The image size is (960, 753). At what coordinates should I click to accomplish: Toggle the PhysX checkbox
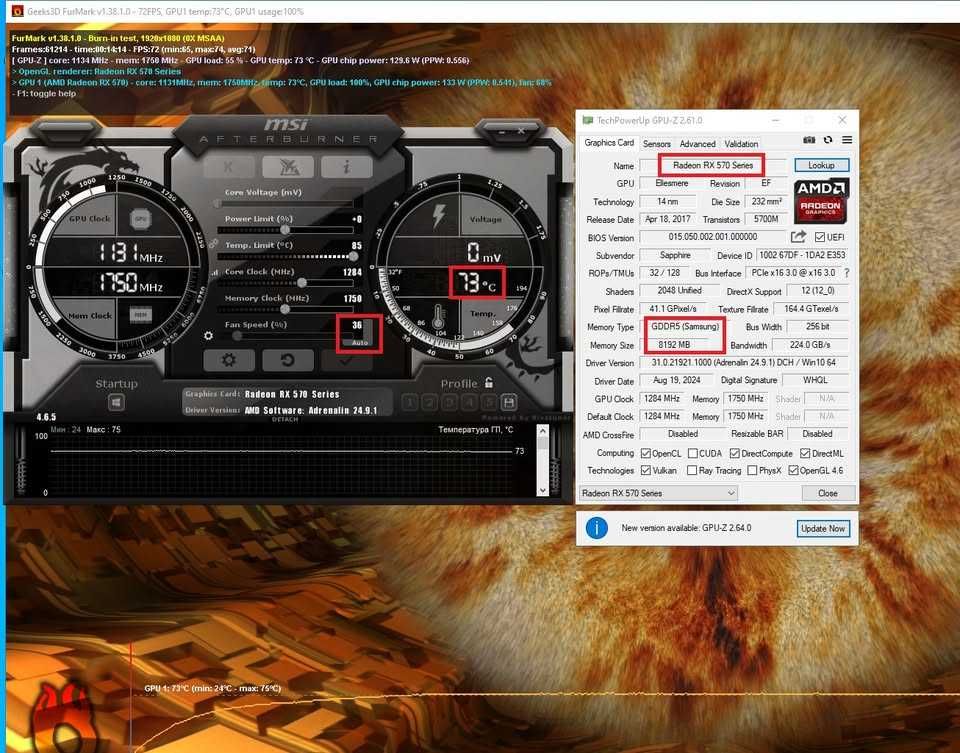pyautogui.click(x=752, y=470)
